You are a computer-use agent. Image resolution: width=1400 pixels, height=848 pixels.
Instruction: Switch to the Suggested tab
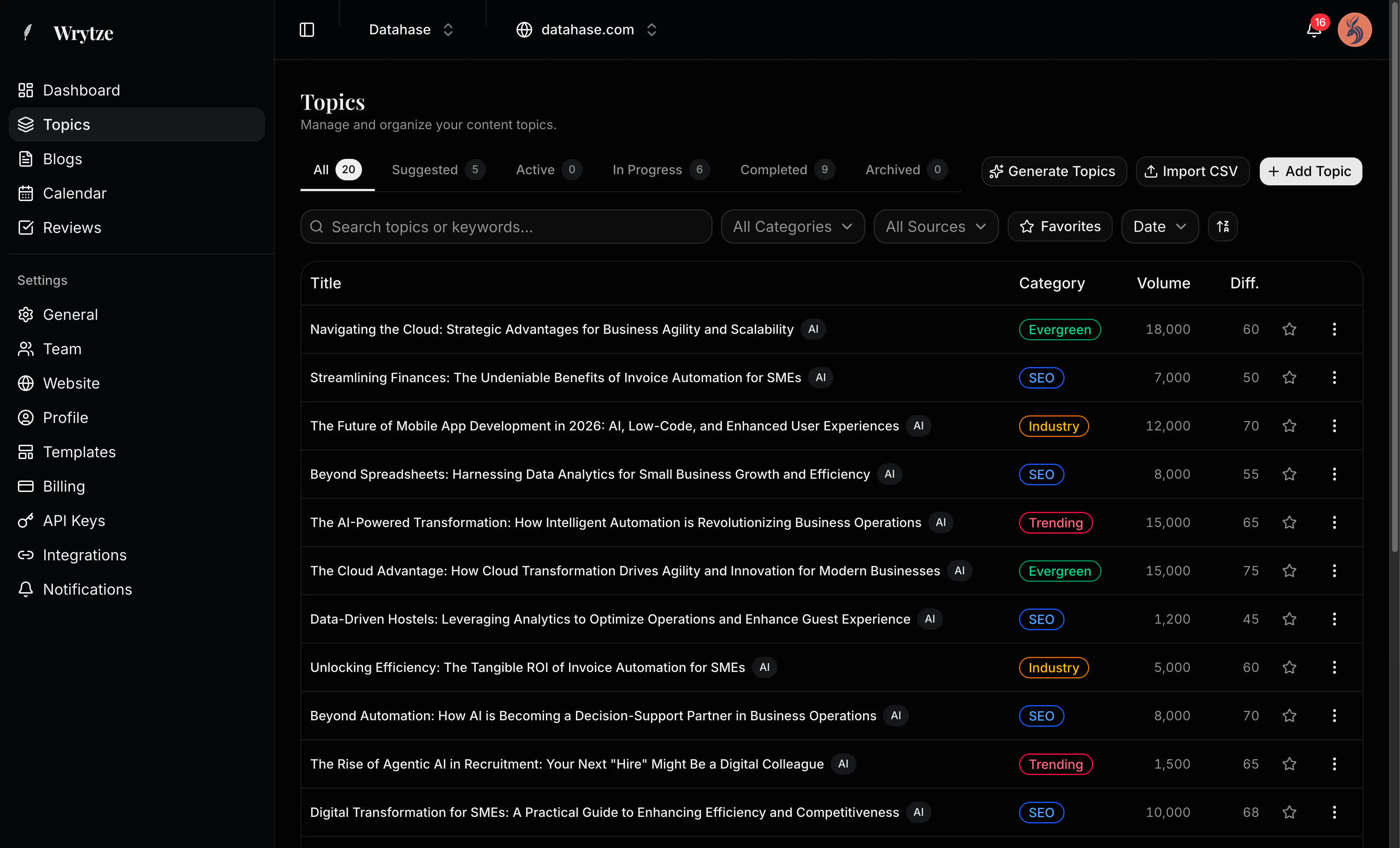438,170
